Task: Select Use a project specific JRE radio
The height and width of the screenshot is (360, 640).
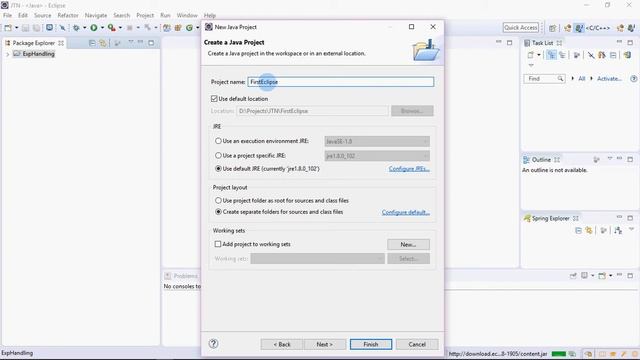Action: 218,156
